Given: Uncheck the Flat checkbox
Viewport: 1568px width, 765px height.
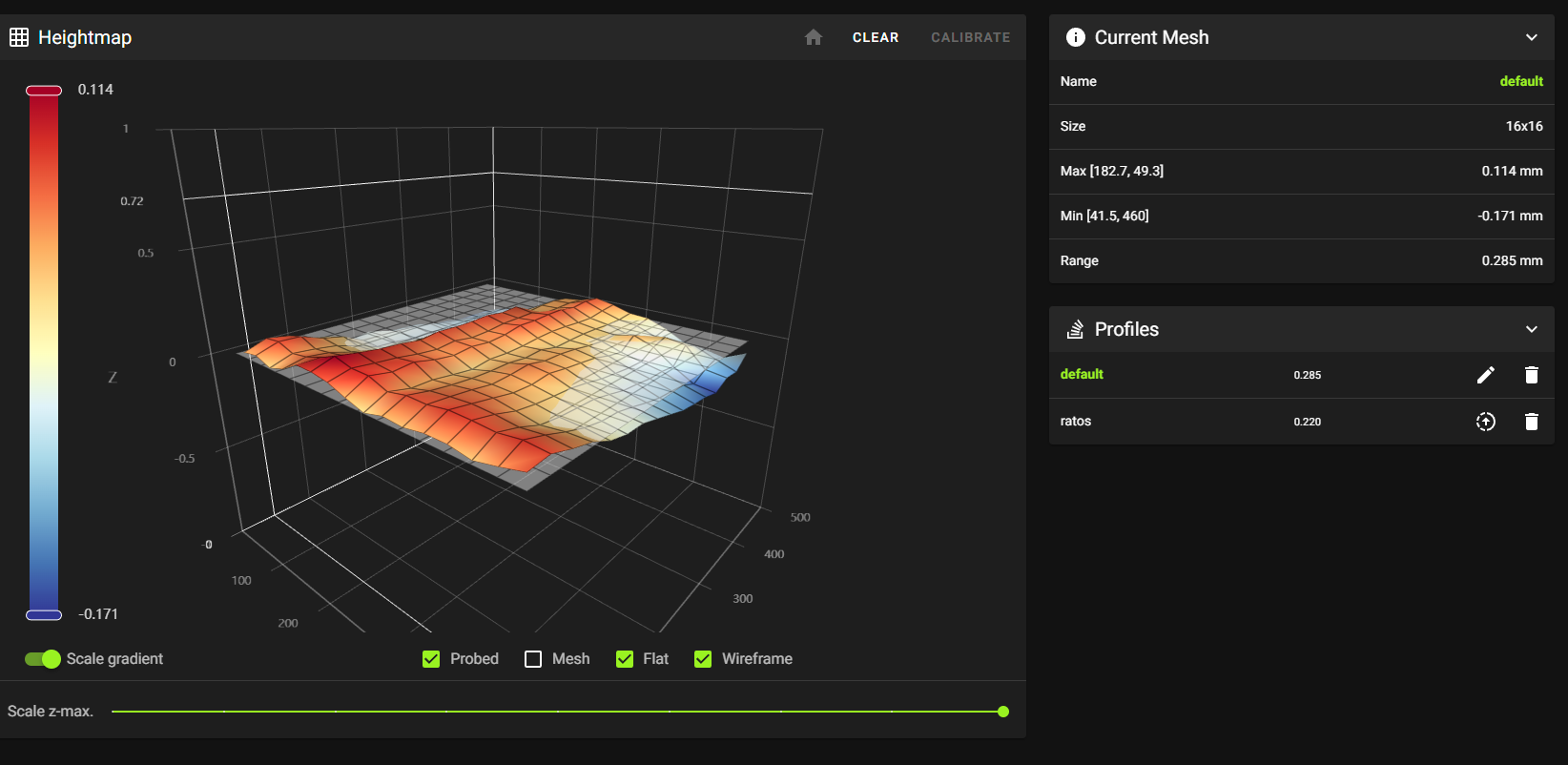Looking at the screenshot, I should [625, 659].
